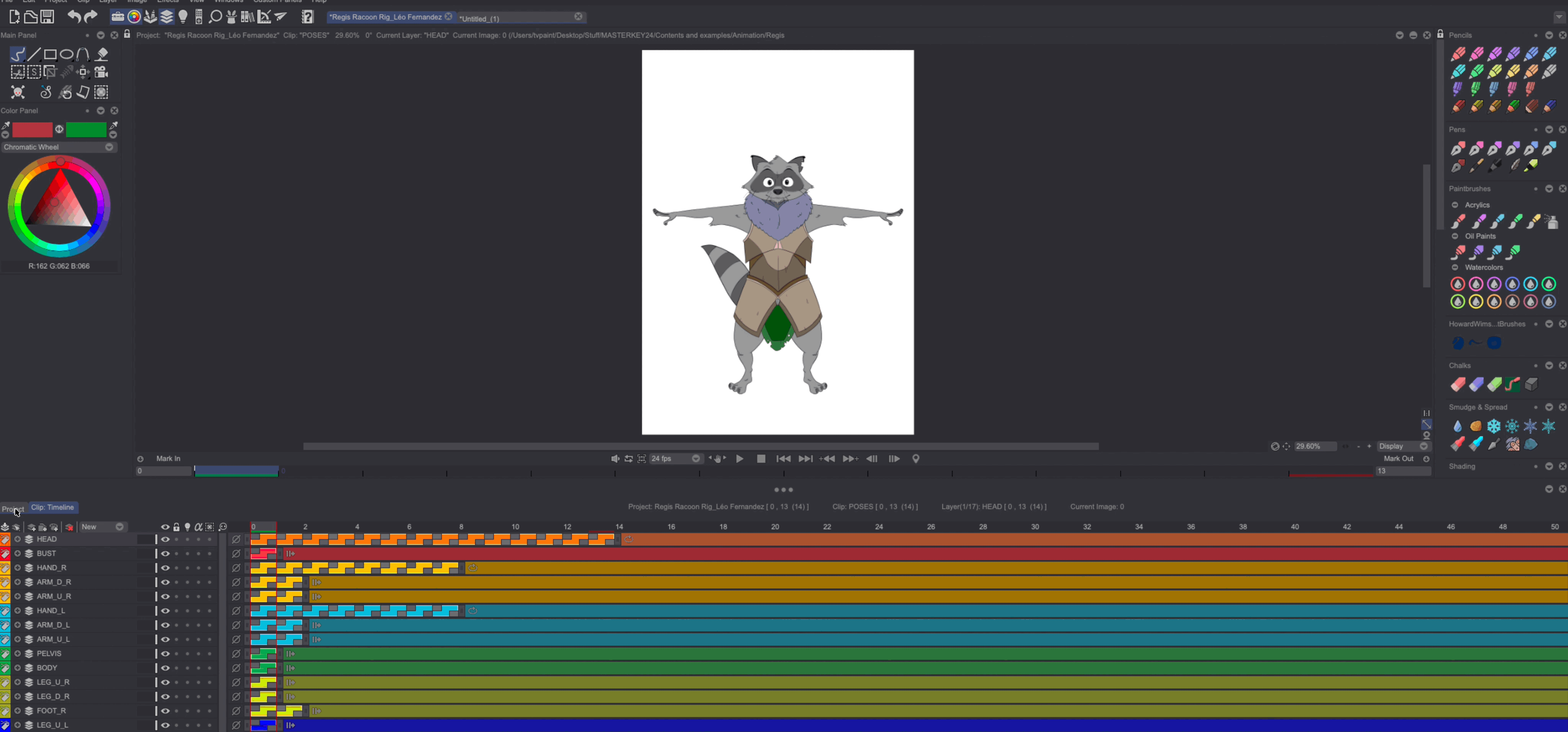Select the Freehand line drawing tool
The width and height of the screenshot is (1568, 732).
[x=17, y=54]
